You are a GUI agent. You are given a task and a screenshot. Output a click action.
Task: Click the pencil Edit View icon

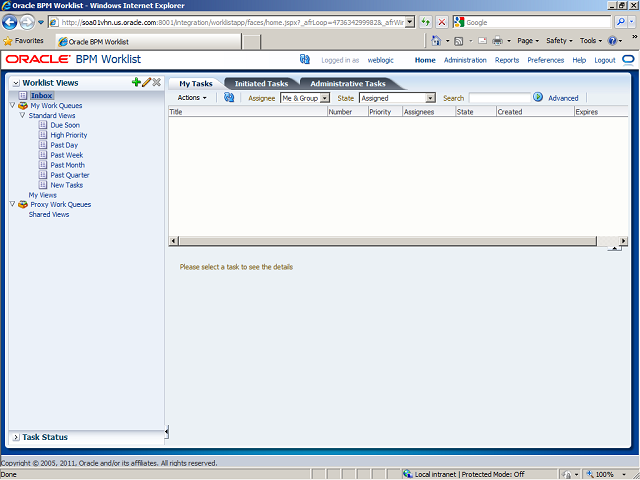146,82
